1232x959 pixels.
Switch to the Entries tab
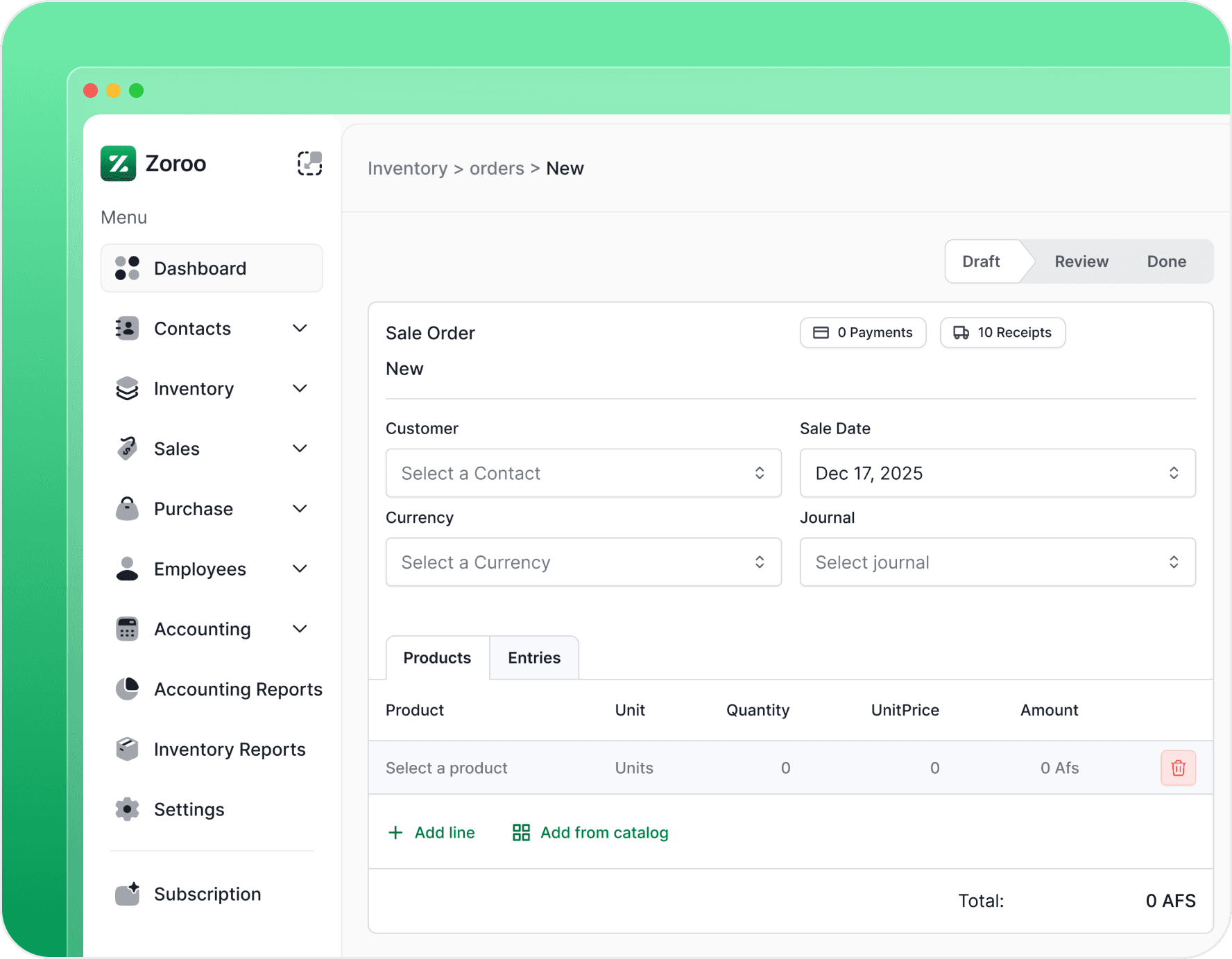coord(533,657)
